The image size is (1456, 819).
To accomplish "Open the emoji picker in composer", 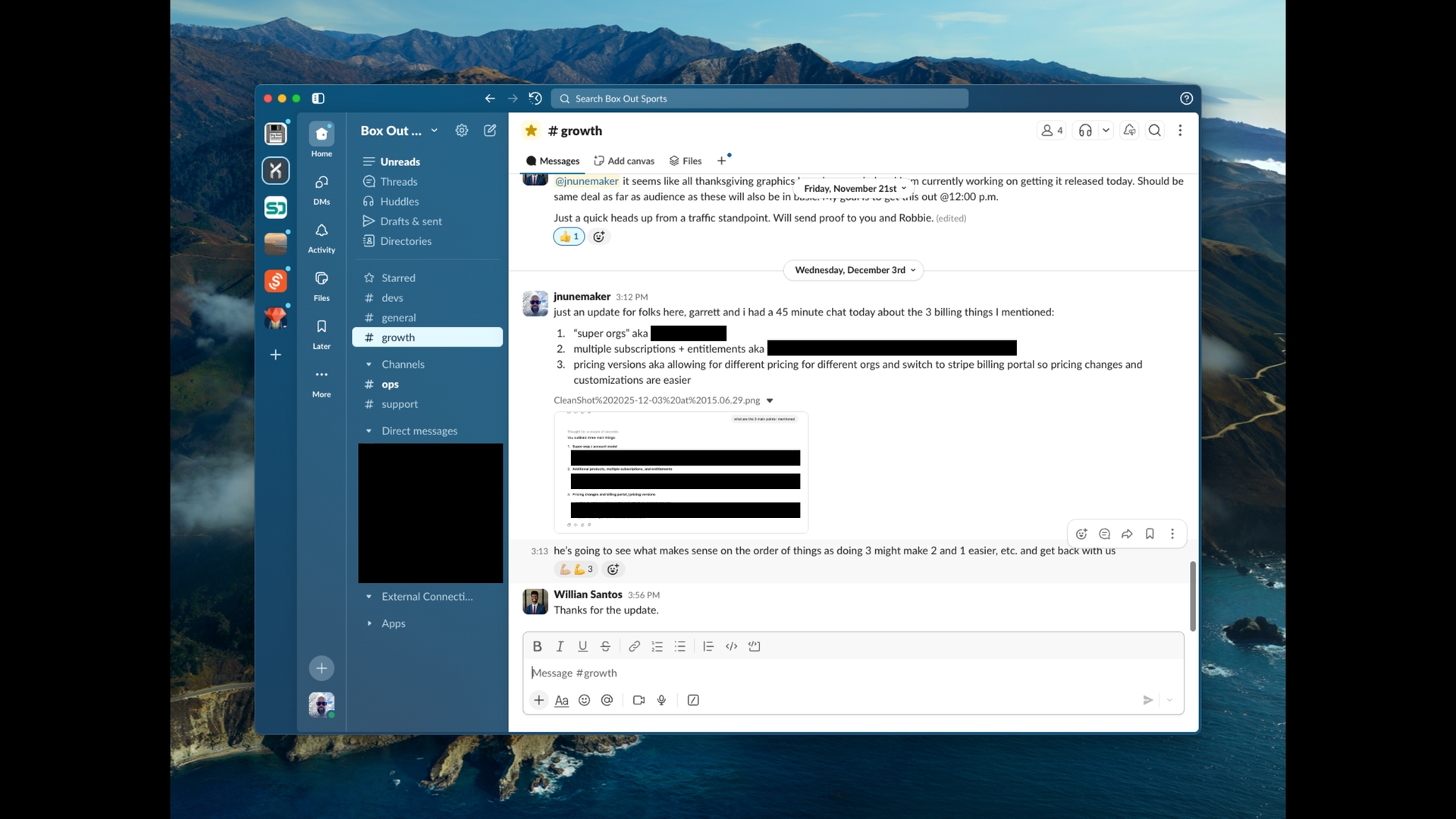I will [584, 700].
